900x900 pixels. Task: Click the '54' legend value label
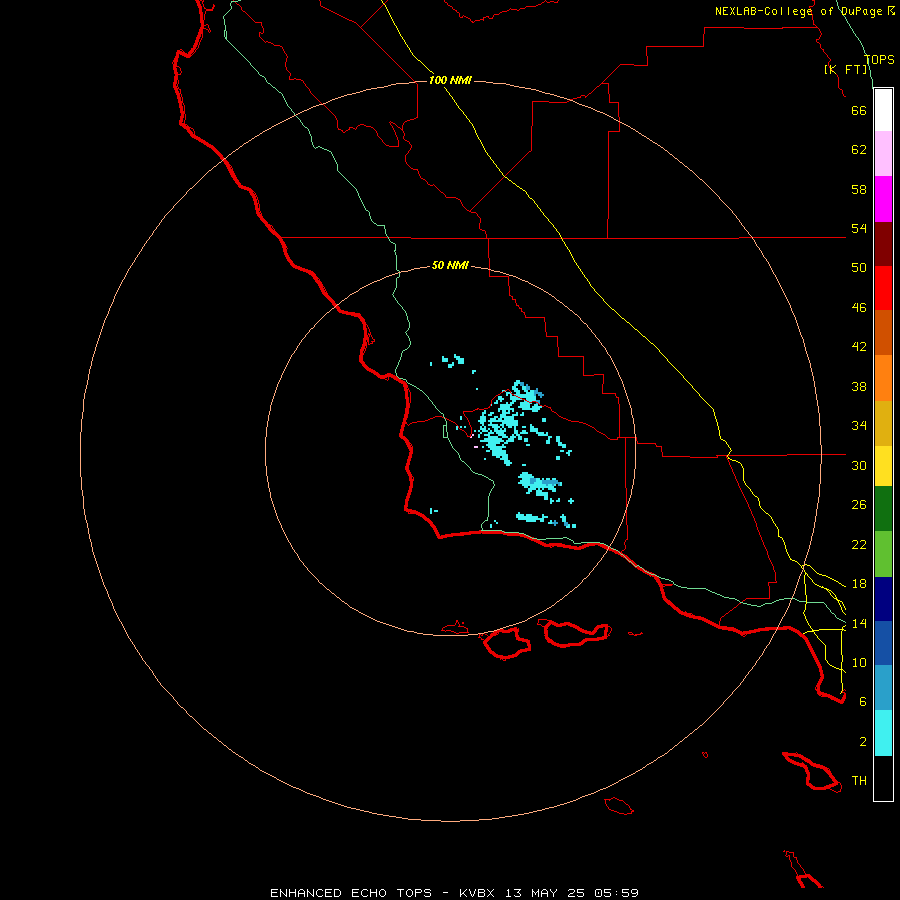coord(859,228)
